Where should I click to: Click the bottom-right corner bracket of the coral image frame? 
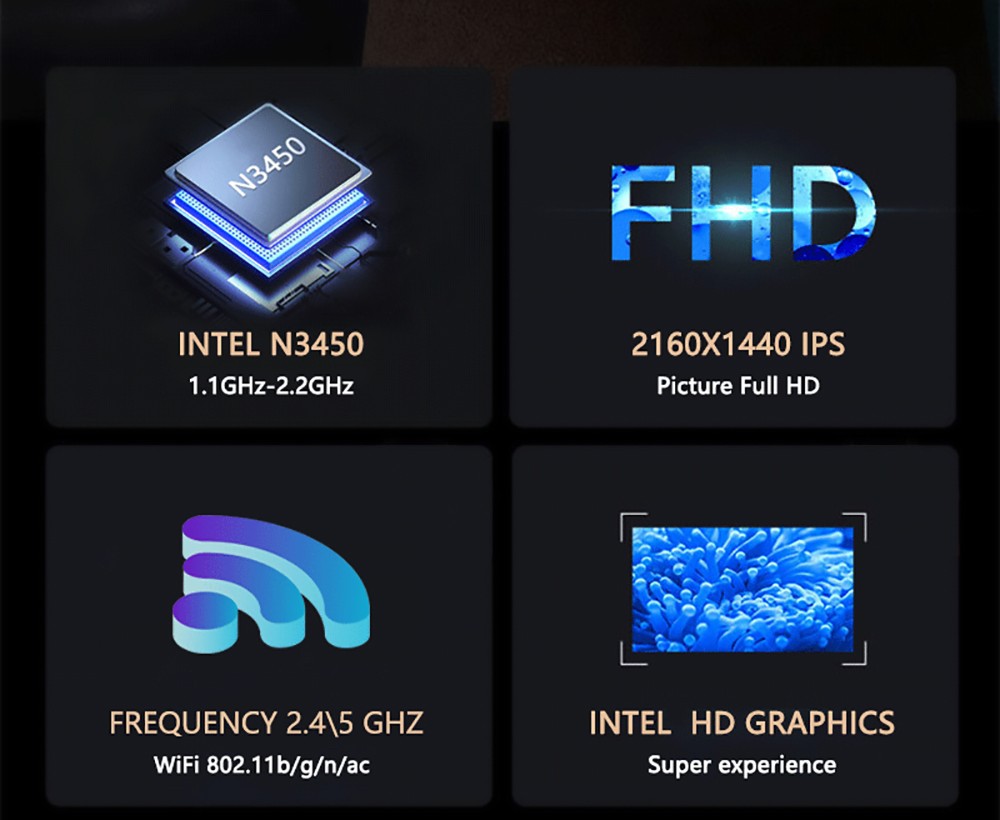(855, 653)
